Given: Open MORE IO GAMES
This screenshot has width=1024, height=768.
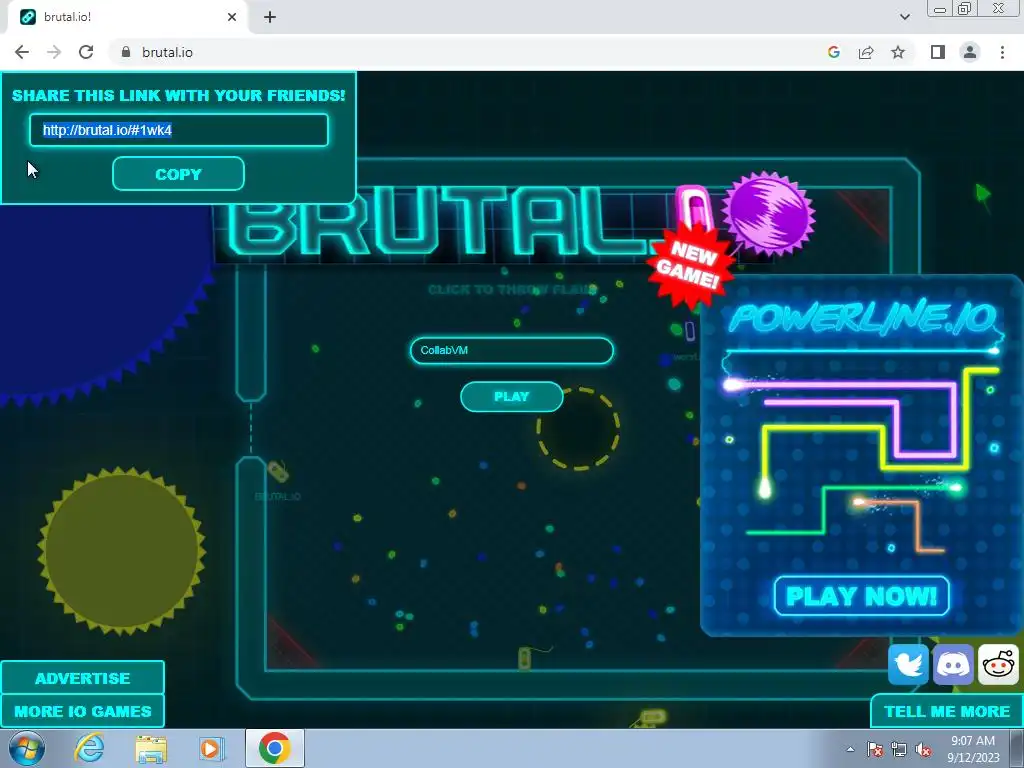Looking at the screenshot, I should tap(82, 711).
